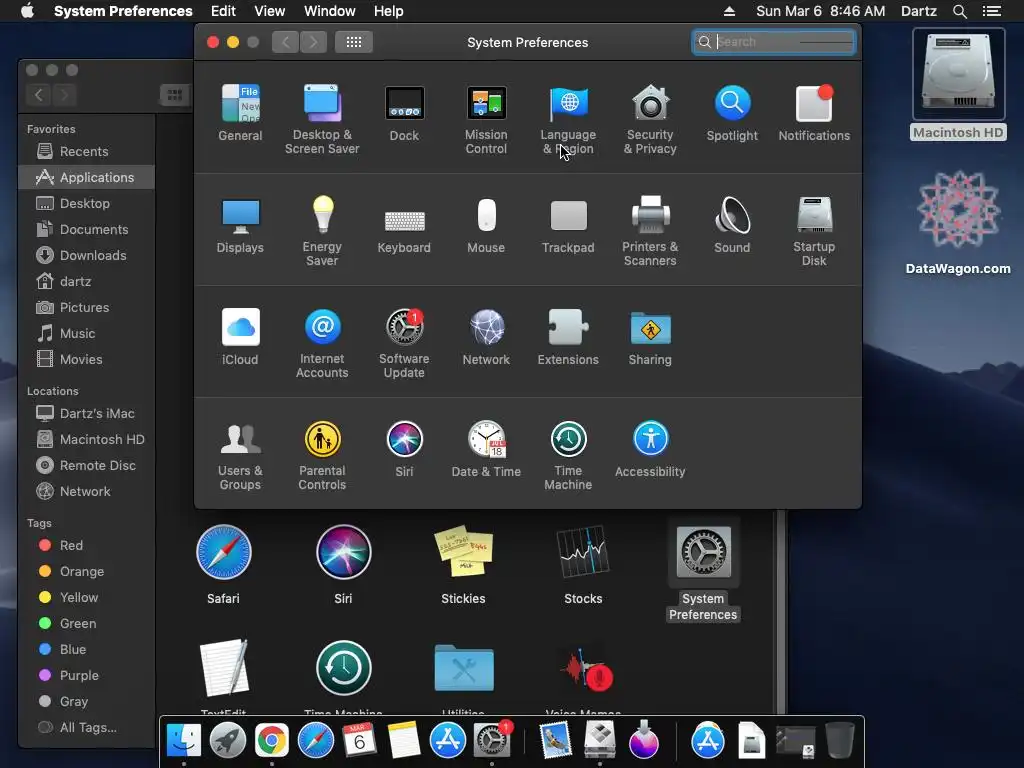Click All Tags… in Finder sidebar

(x=86, y=728)
